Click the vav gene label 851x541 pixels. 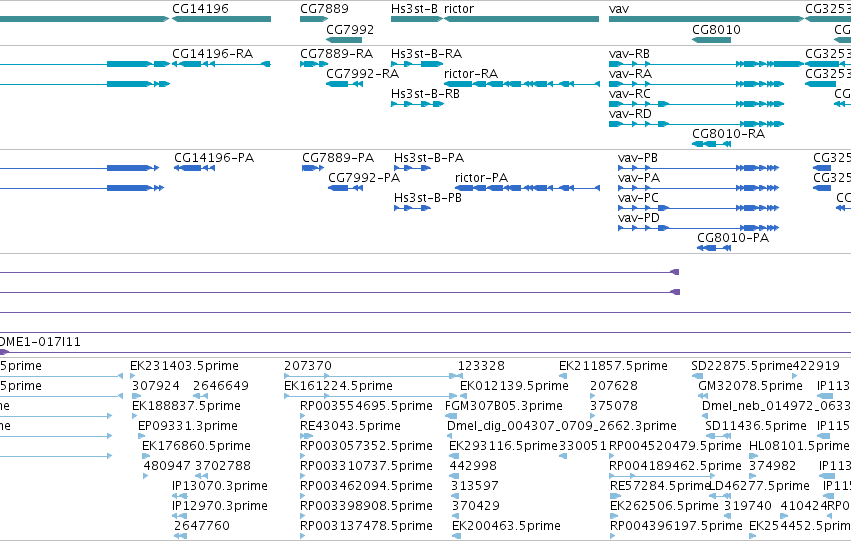tap(619, 9)
